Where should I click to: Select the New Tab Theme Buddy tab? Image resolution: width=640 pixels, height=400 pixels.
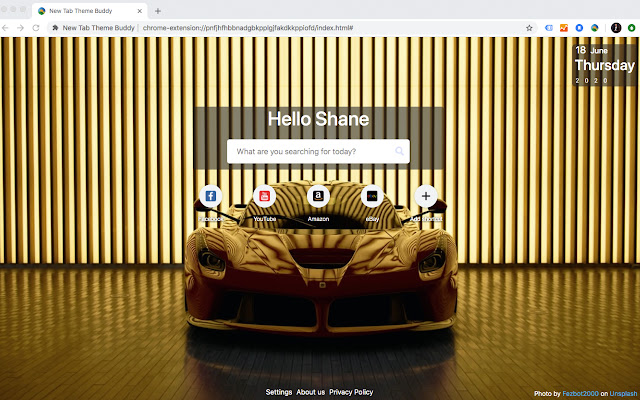(89, 11)
